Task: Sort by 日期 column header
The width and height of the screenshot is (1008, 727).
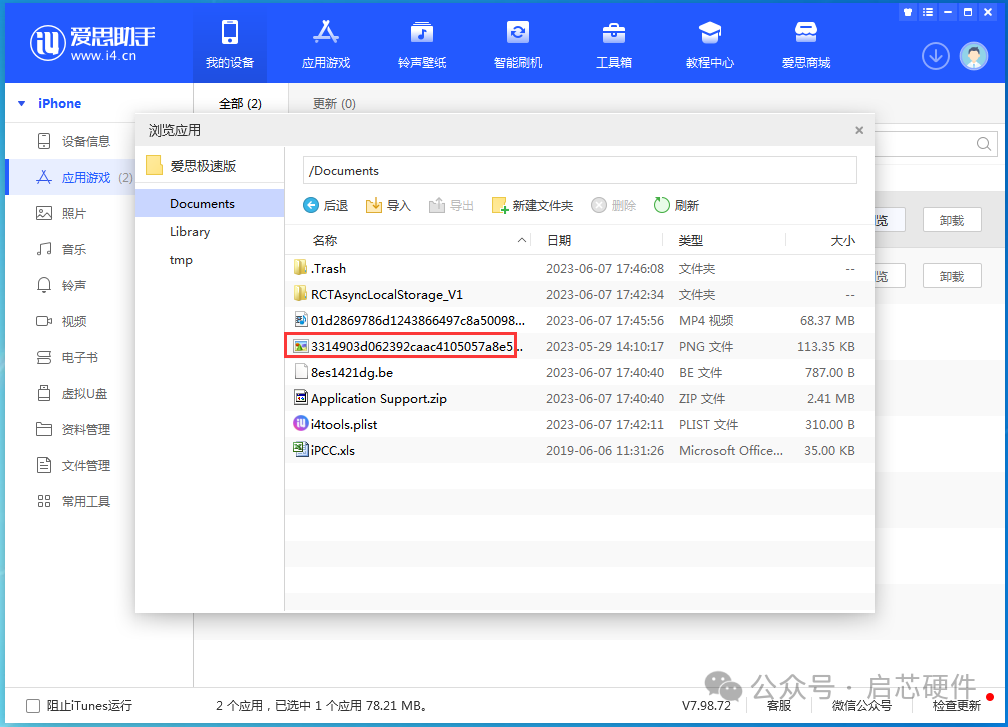Action: pyautogui.click(x=559, y=240)
